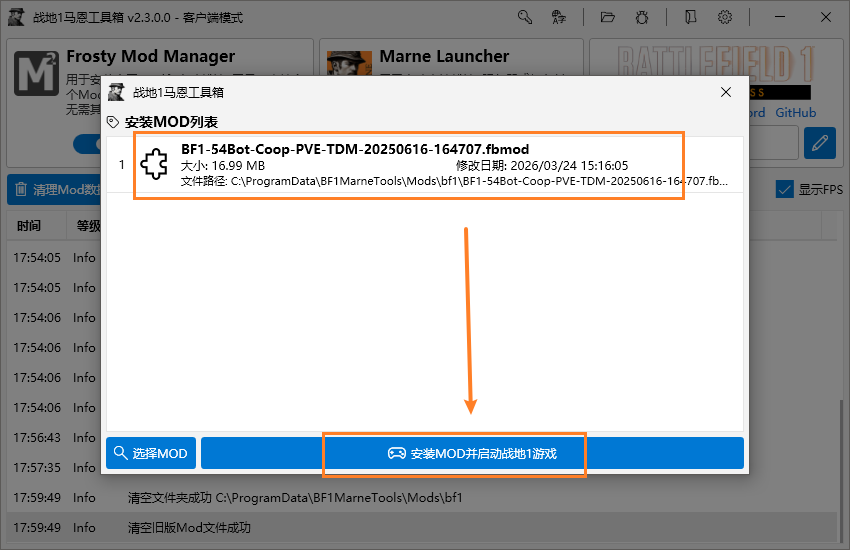Open settings via the gear icon
The width and height of the screenshot is (850, 550).
(725, 17)
